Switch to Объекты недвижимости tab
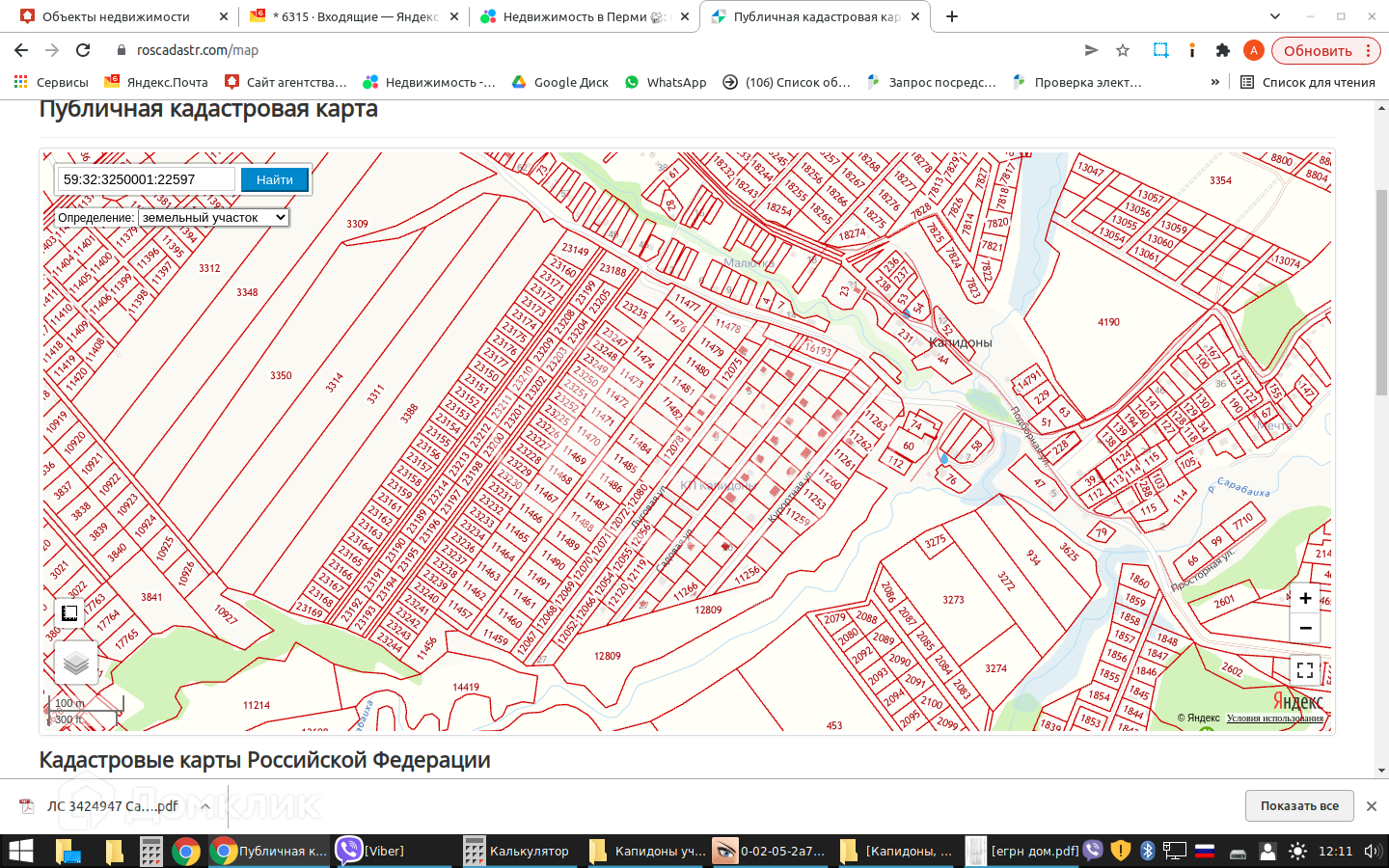The width and height of the screenshot is (1389, 868). [116, 16]
